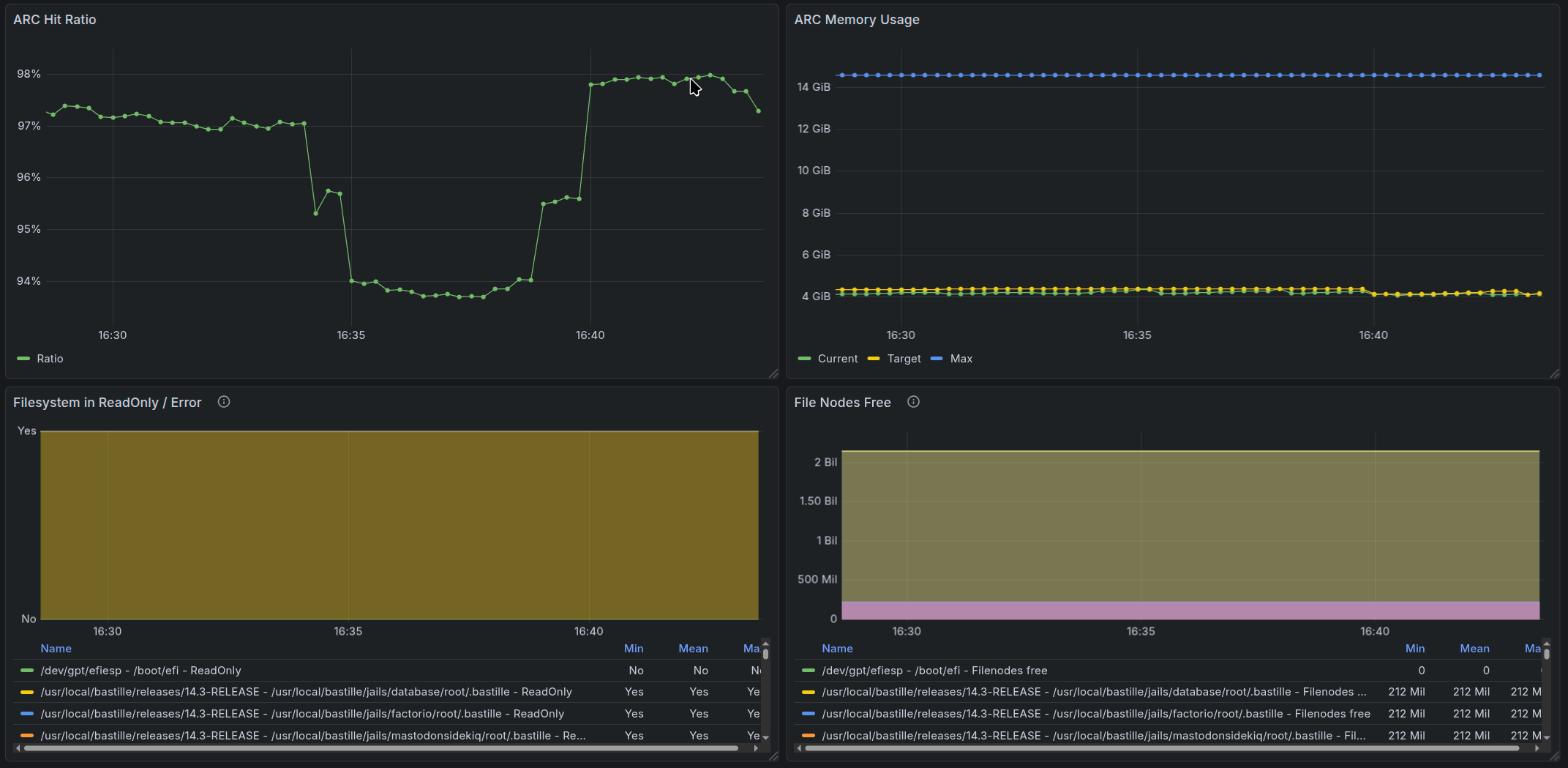The height and width of the screenshot is (768, 1568).
Task: Click resize handle of ARC Hit Ratio panel
Action: coord(773,373)
